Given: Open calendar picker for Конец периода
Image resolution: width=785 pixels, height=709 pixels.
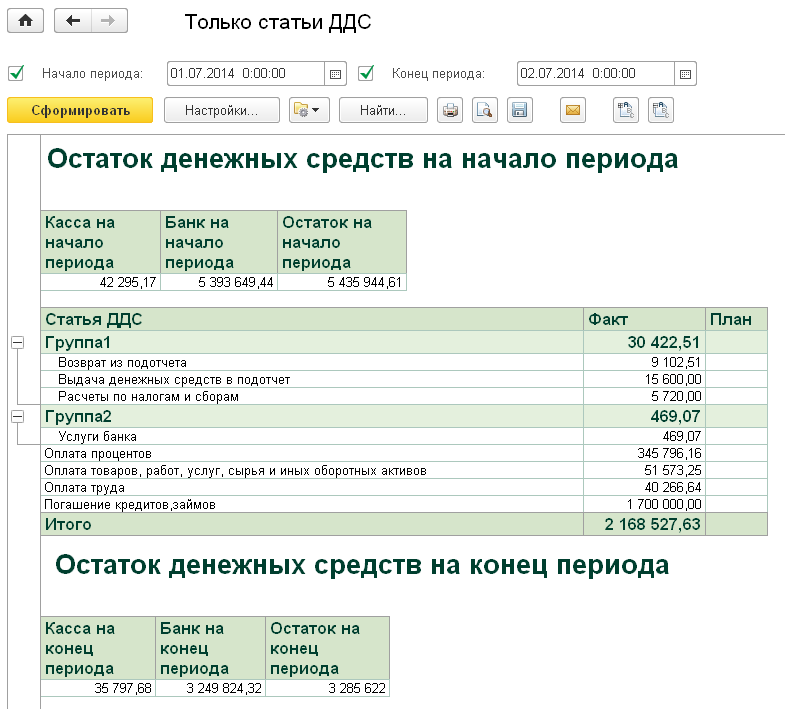Looking at the screenshot, I should point(685,74).
